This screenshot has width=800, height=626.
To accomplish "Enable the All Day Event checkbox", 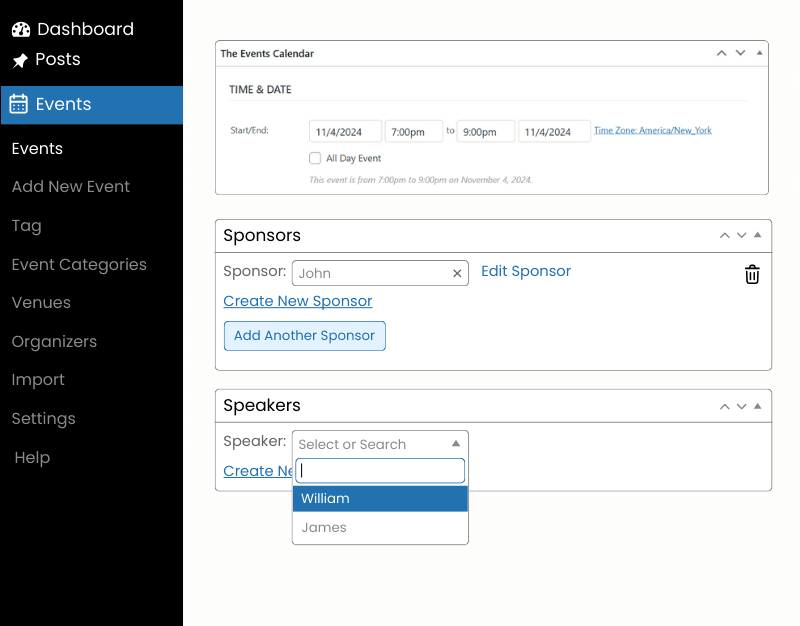I will pos(316,158).
